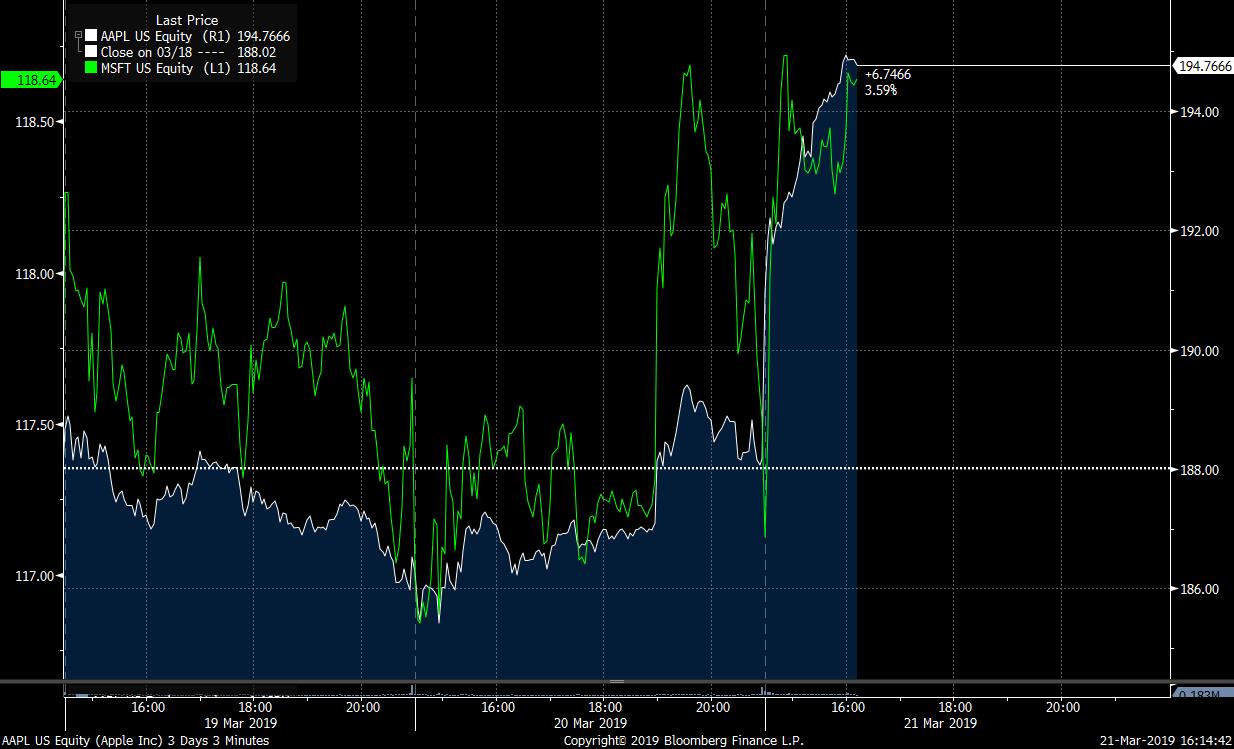
Task: Click the chart title 'AAPL US Equity (Apple Inc)'
Action: click(x=83, y=741)
